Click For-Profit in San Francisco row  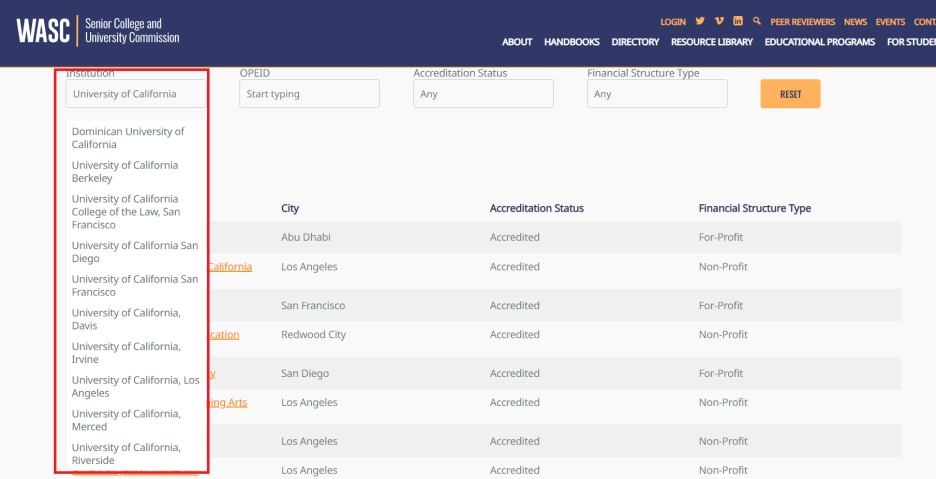[721, 305]
